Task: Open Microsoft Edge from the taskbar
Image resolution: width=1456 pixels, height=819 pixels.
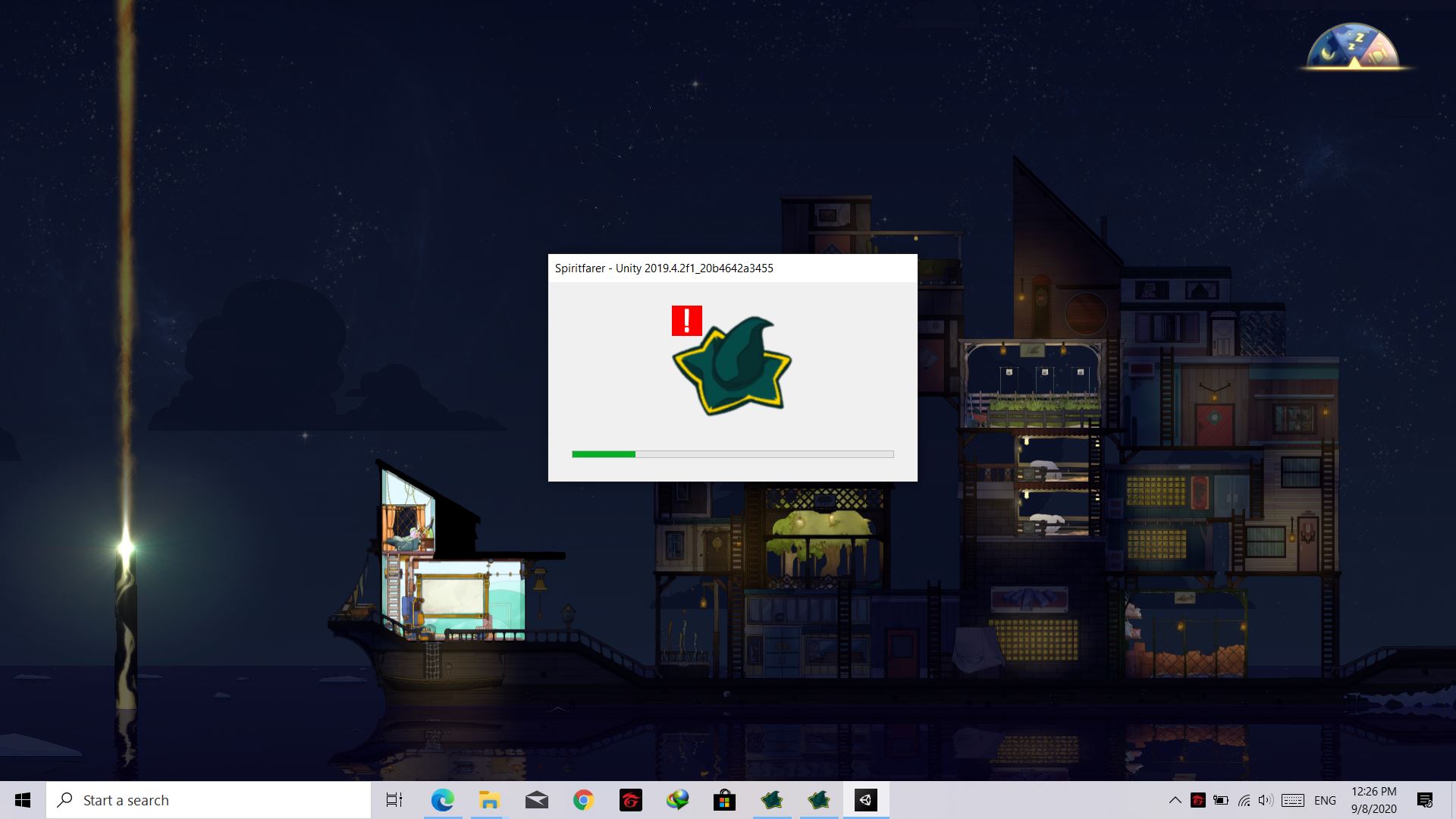Action: coord(442,800)
